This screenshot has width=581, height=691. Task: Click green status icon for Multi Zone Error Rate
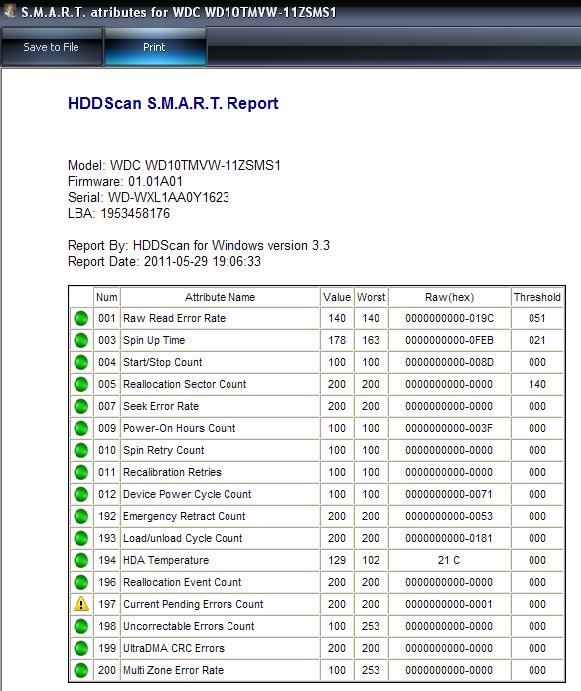81,670
